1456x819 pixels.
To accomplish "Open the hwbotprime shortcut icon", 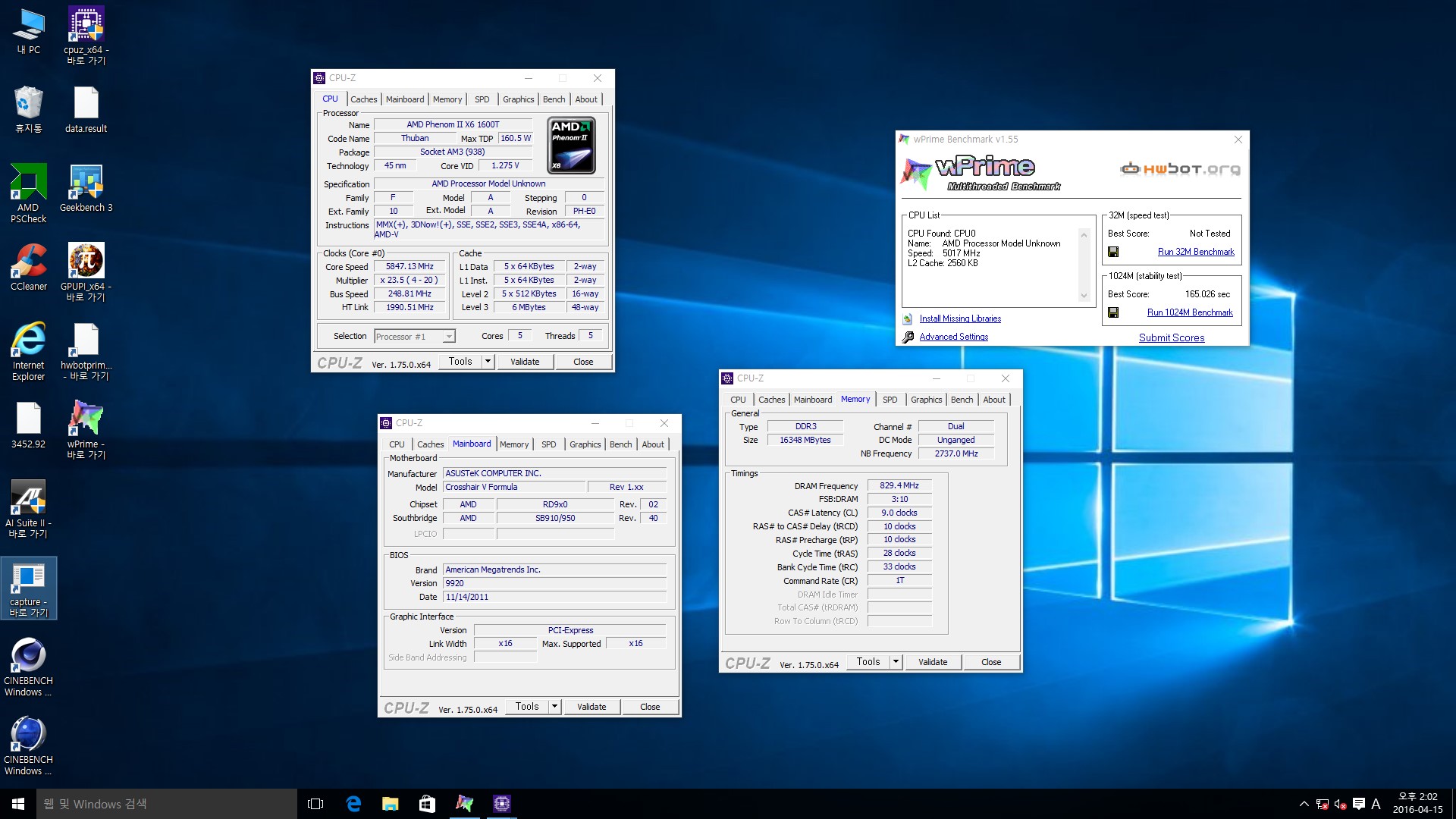I will [86, 350].
